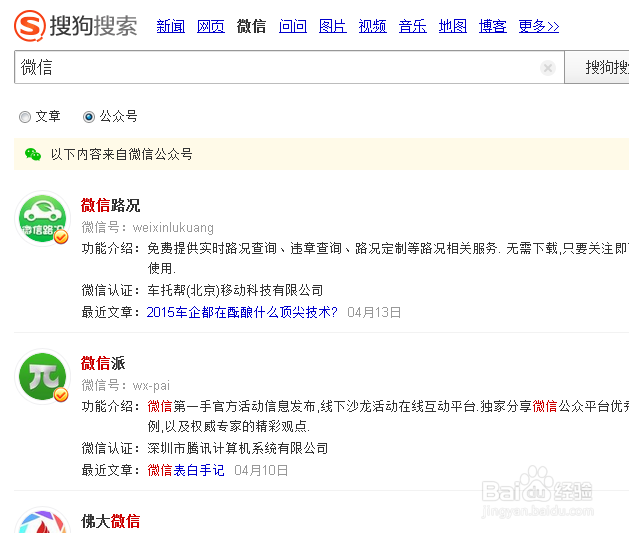Open the 音乐 search tab

[x=412, y=26]
